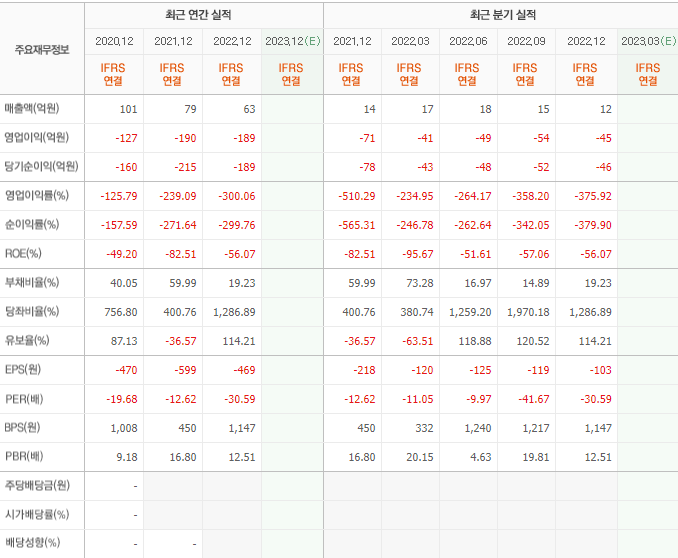Click the quarterly 당기순이익 value -78

click(367, 167)
